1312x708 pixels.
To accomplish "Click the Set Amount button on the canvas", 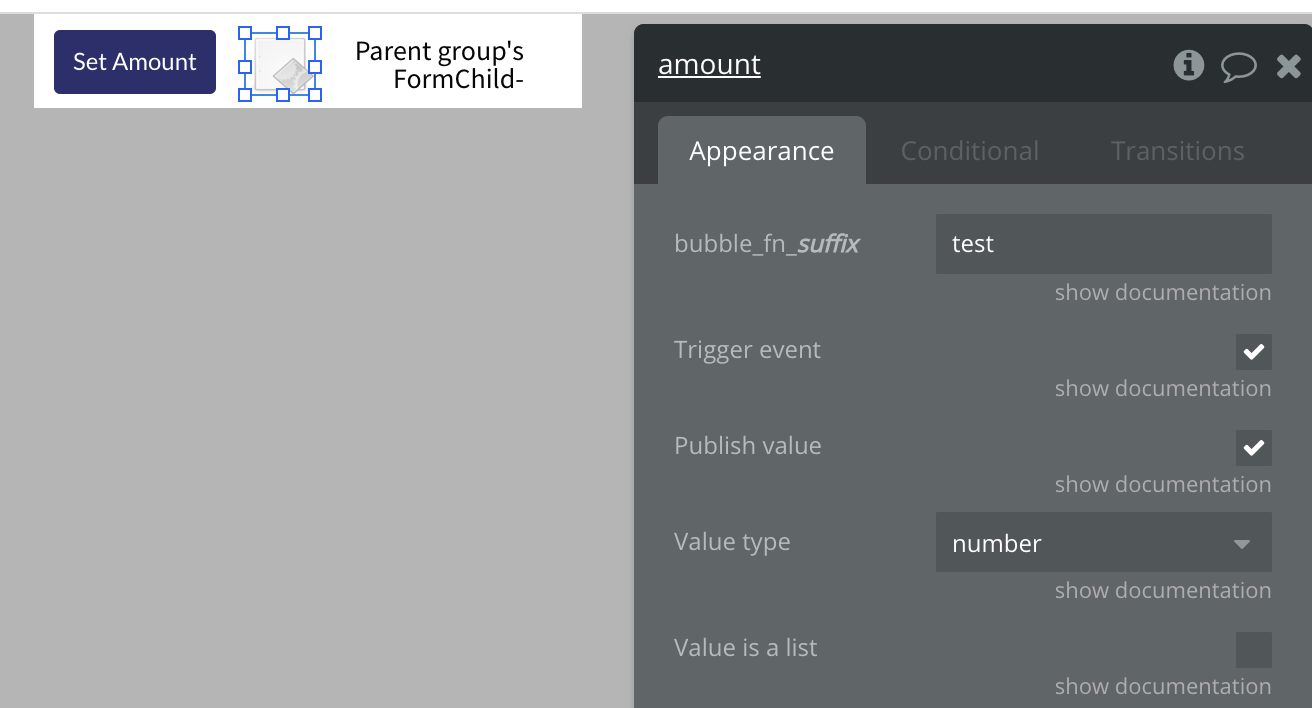I will [x=135, y=62].
